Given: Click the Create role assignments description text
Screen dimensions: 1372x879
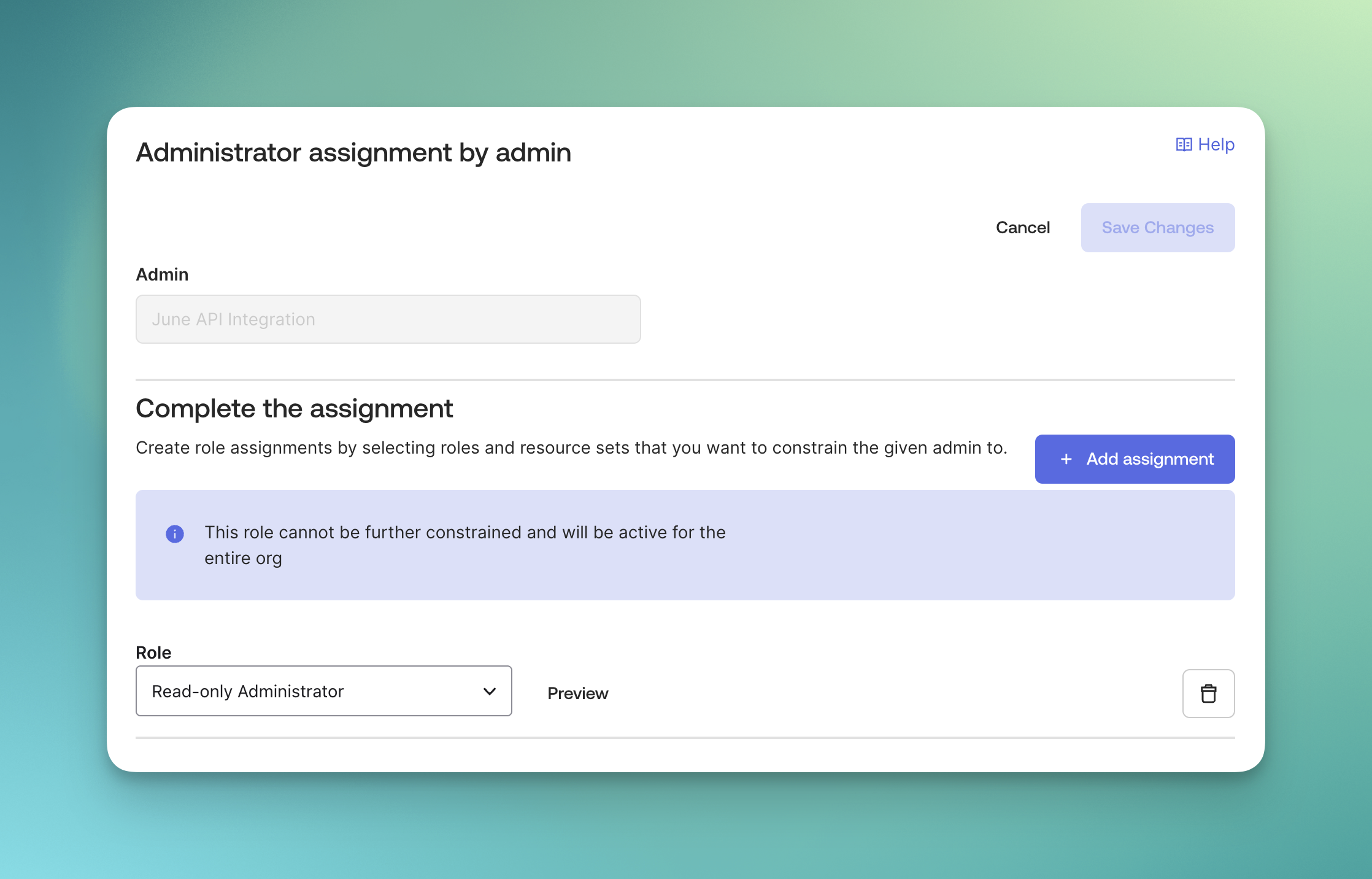Looking at the screenshot, I should pos(571,448).
